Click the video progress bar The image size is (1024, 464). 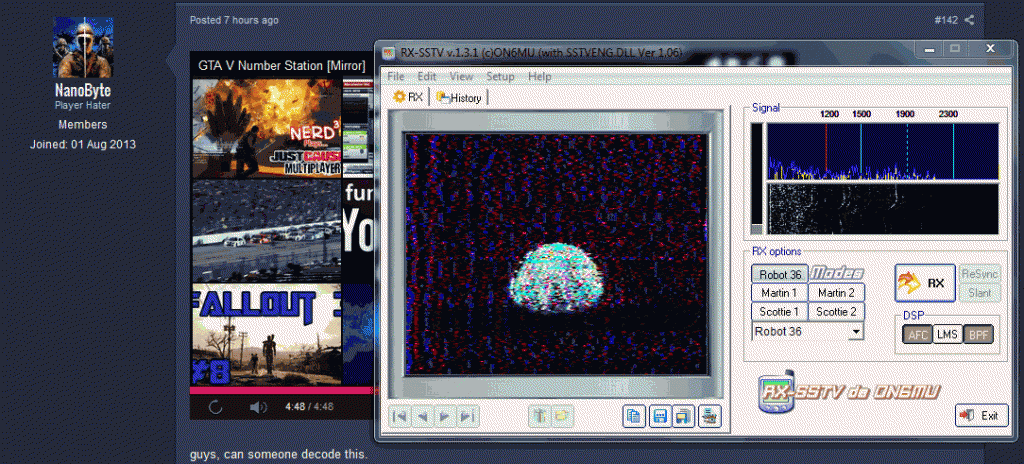(x=282, y=390)
